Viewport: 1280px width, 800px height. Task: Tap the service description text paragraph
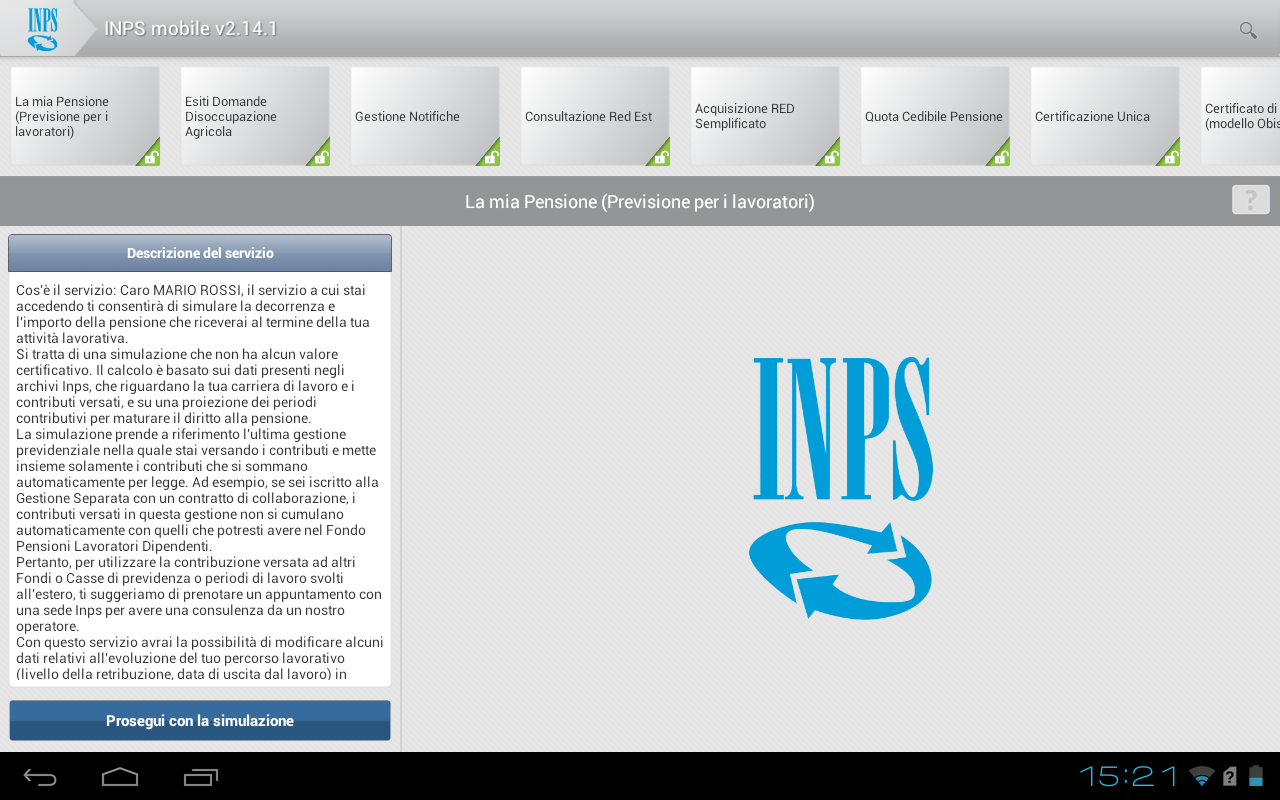point(200,482)
